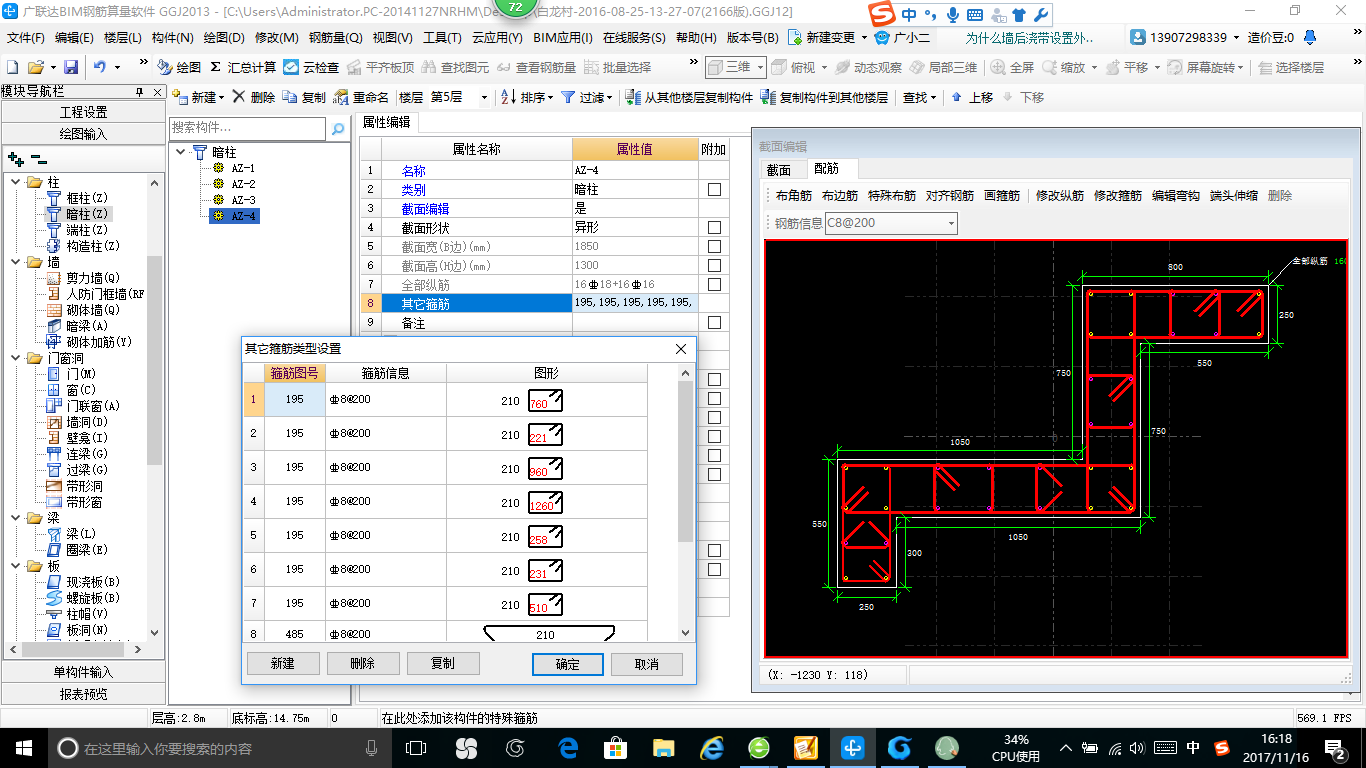The height and width of the screenshot is (768, 1366).
Task: Click 查看钢筋量 toolbar icon
Action: (x=536, y=67)
